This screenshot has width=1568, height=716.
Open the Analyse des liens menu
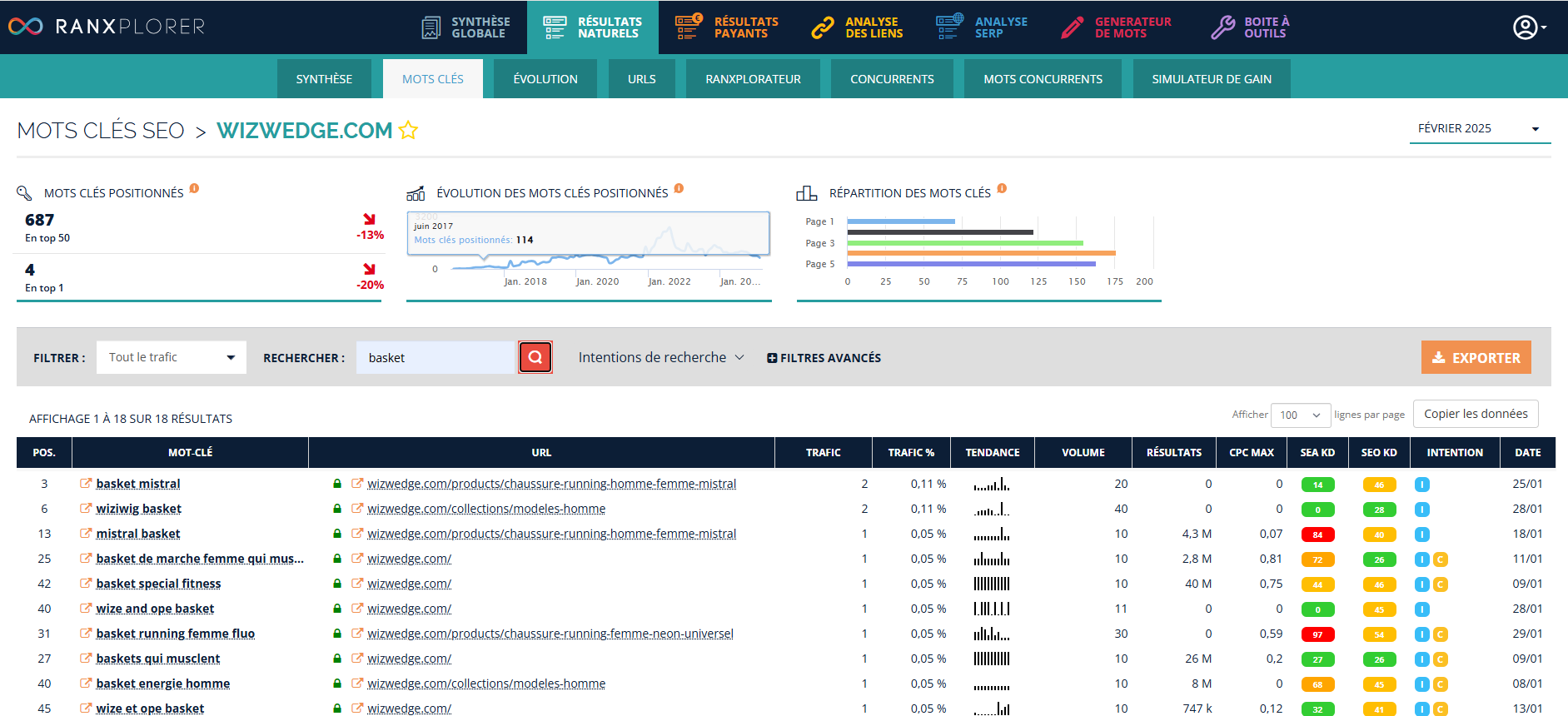click(x=857, y=27)
